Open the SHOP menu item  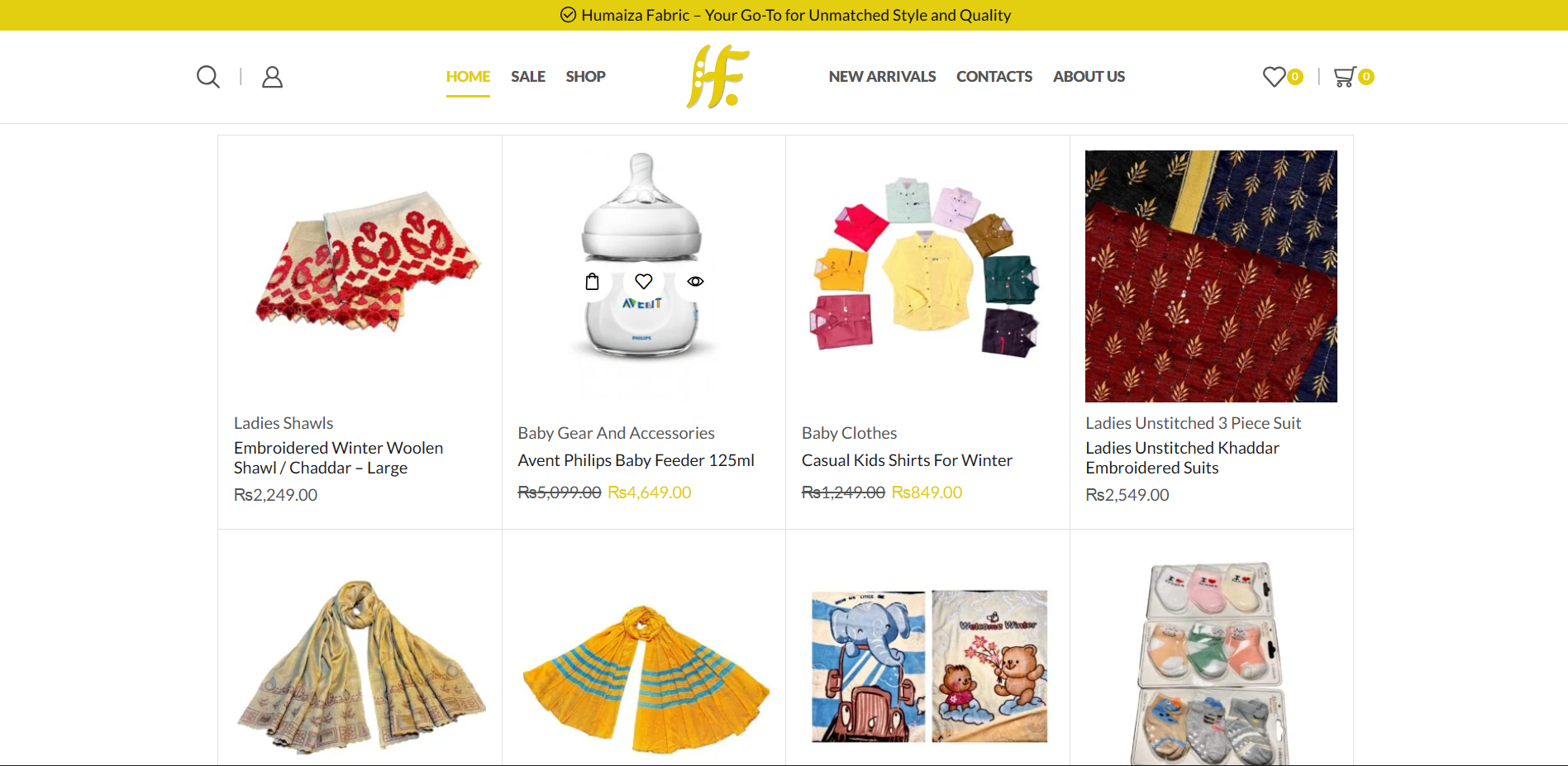[585, 76]
